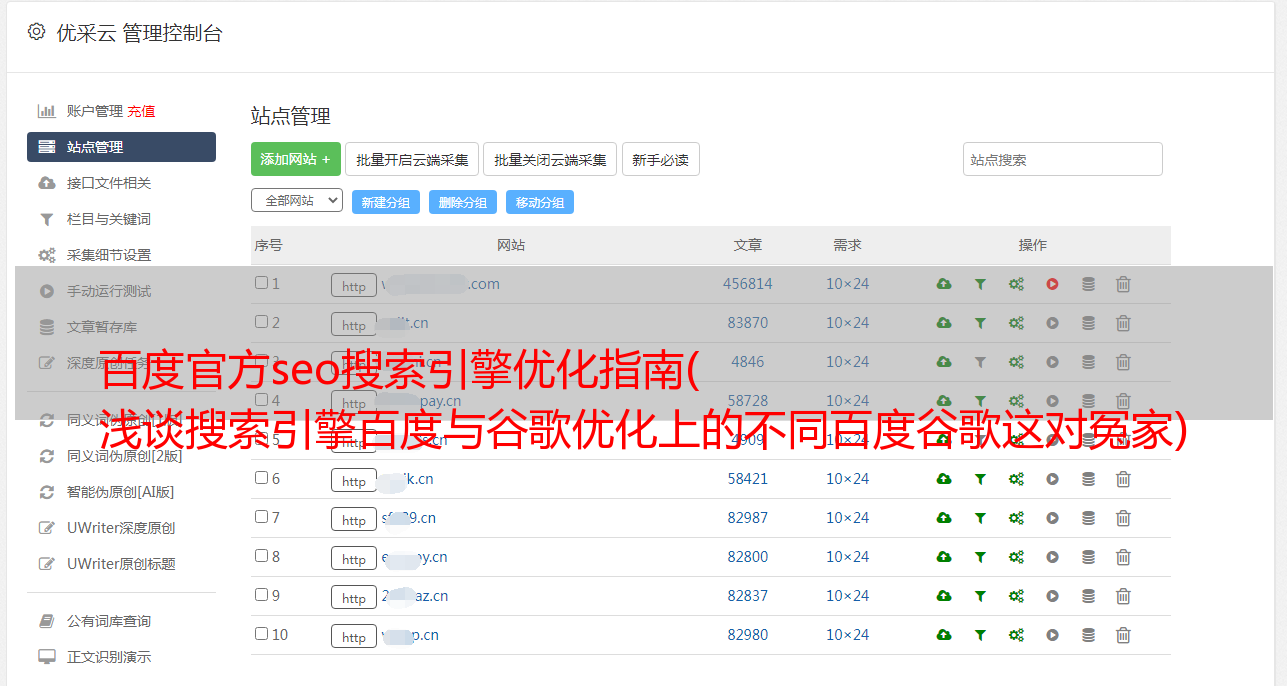Click the cloud upload icon in row 6
This screenshot has height=686, width=1287.
click(944, 479)
